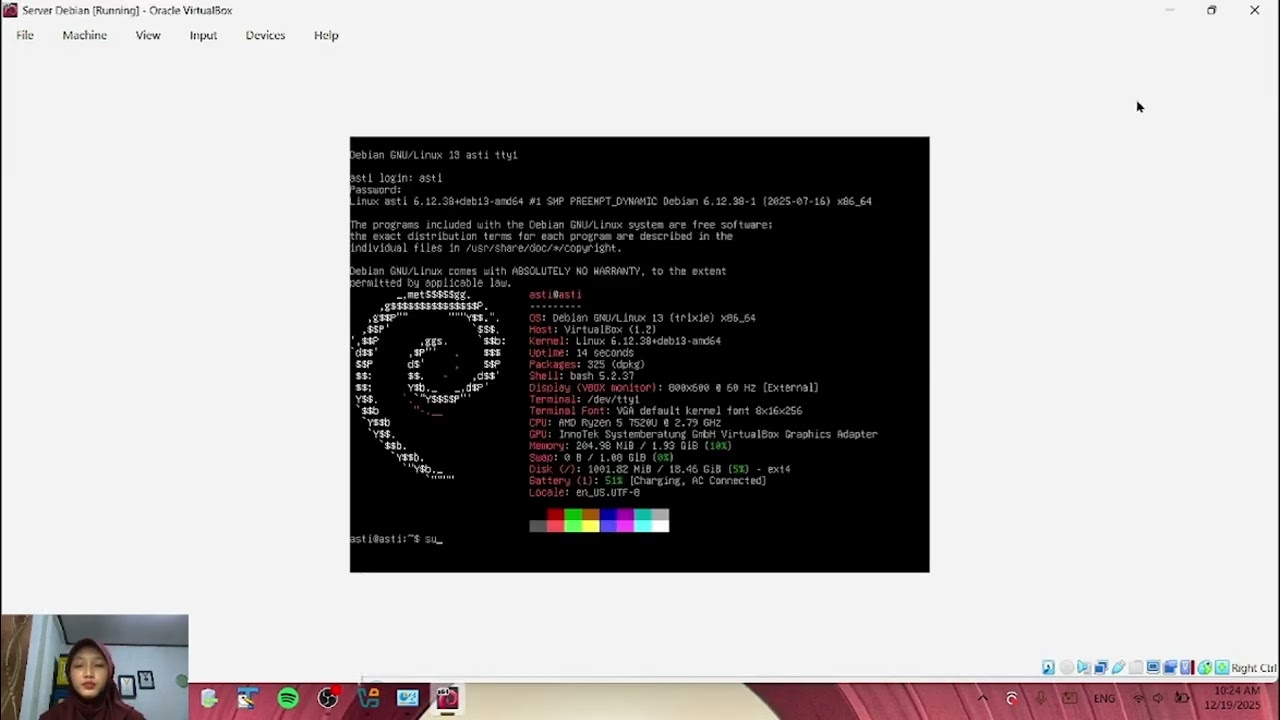Click the 'Swap: 0 B / 1.08 GiB' line
This screenshot has width=1280, height=720.
click(x=601, y=457)
